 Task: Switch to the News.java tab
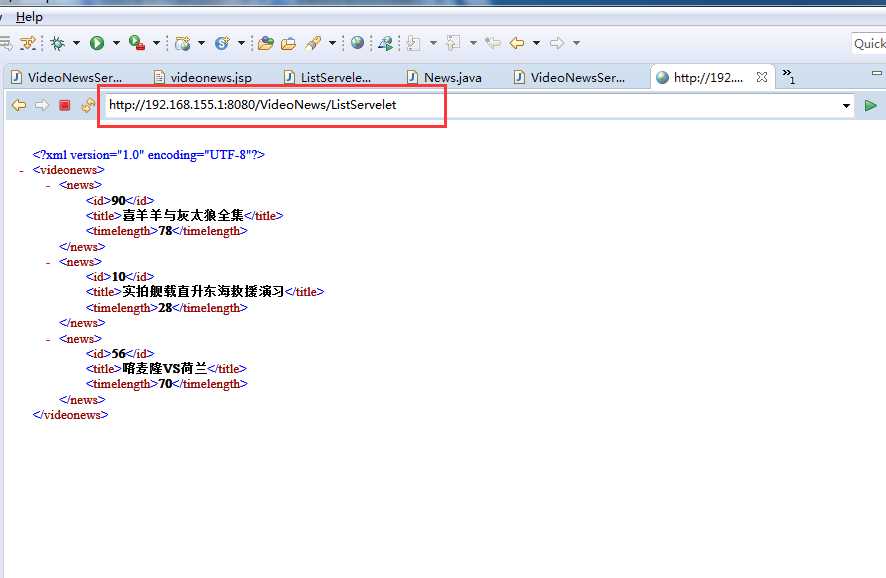pos(445,77)
